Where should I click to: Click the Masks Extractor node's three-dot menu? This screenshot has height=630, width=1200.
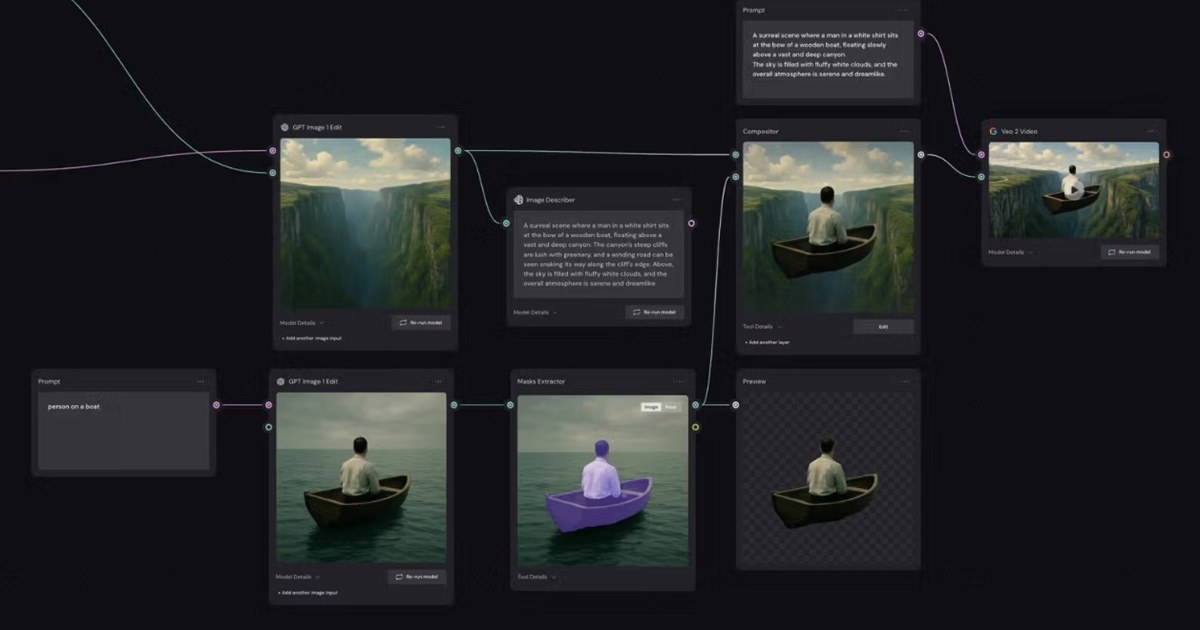678,381
